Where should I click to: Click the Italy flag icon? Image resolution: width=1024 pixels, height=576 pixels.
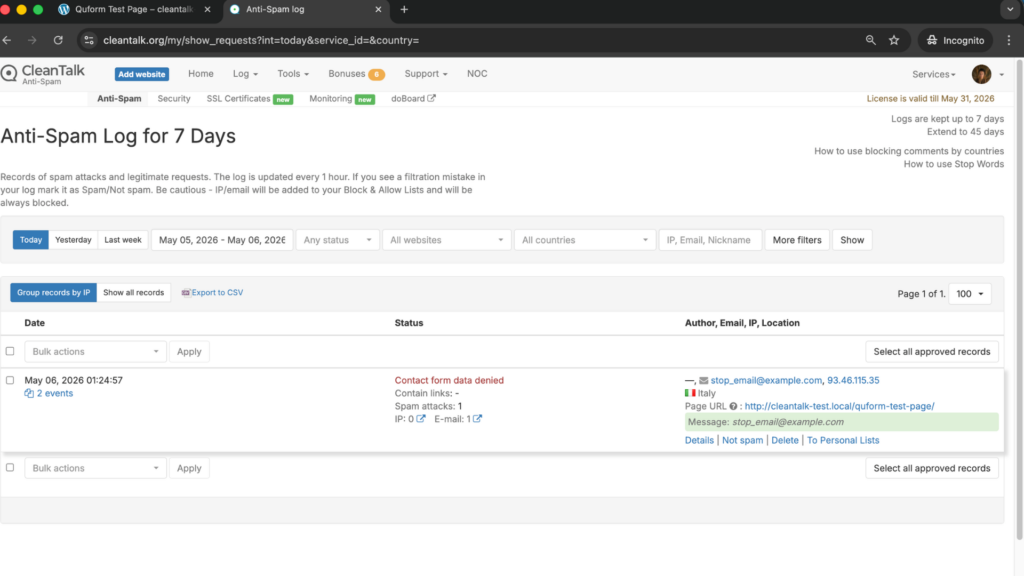pyautogui.click(x=690, y=393)
